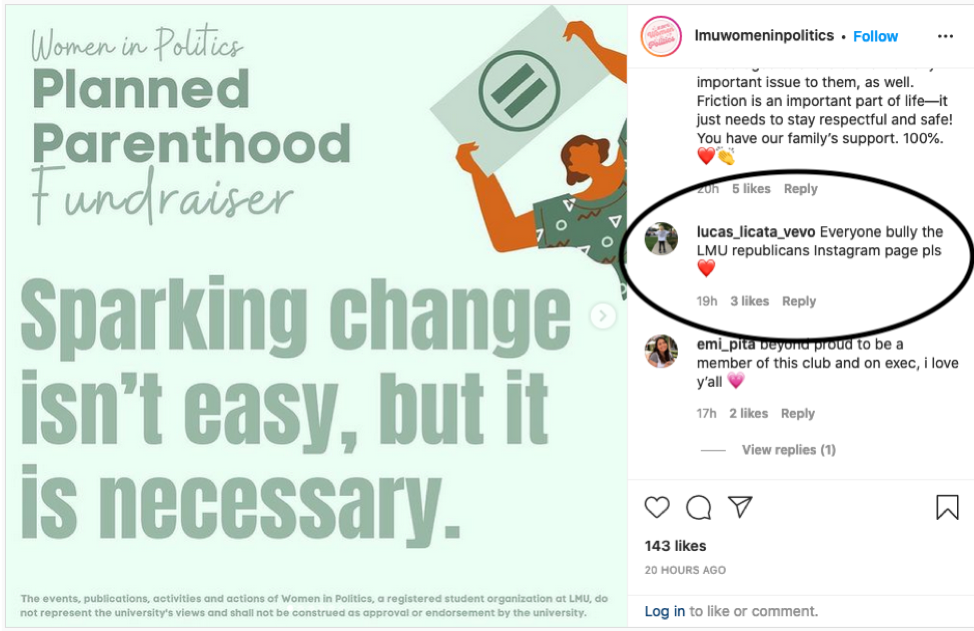Viewport: 974px width, 631px height.
Task: Open lucas_licata_vevo avatar
Action: pos(661,239)
